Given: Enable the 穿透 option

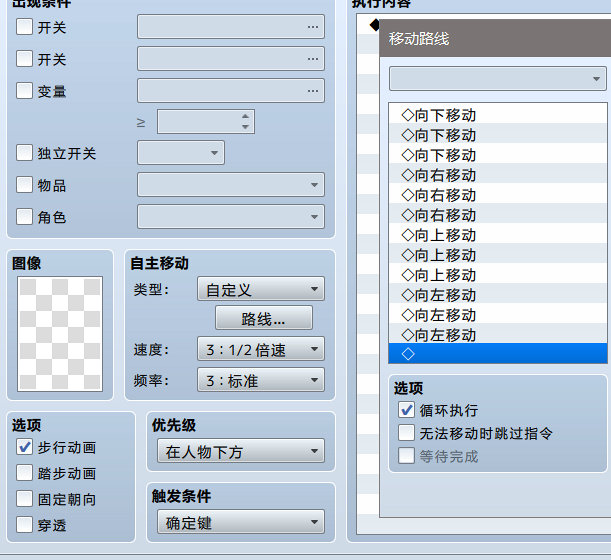Looking at the screenshot, I should point(24,525).
